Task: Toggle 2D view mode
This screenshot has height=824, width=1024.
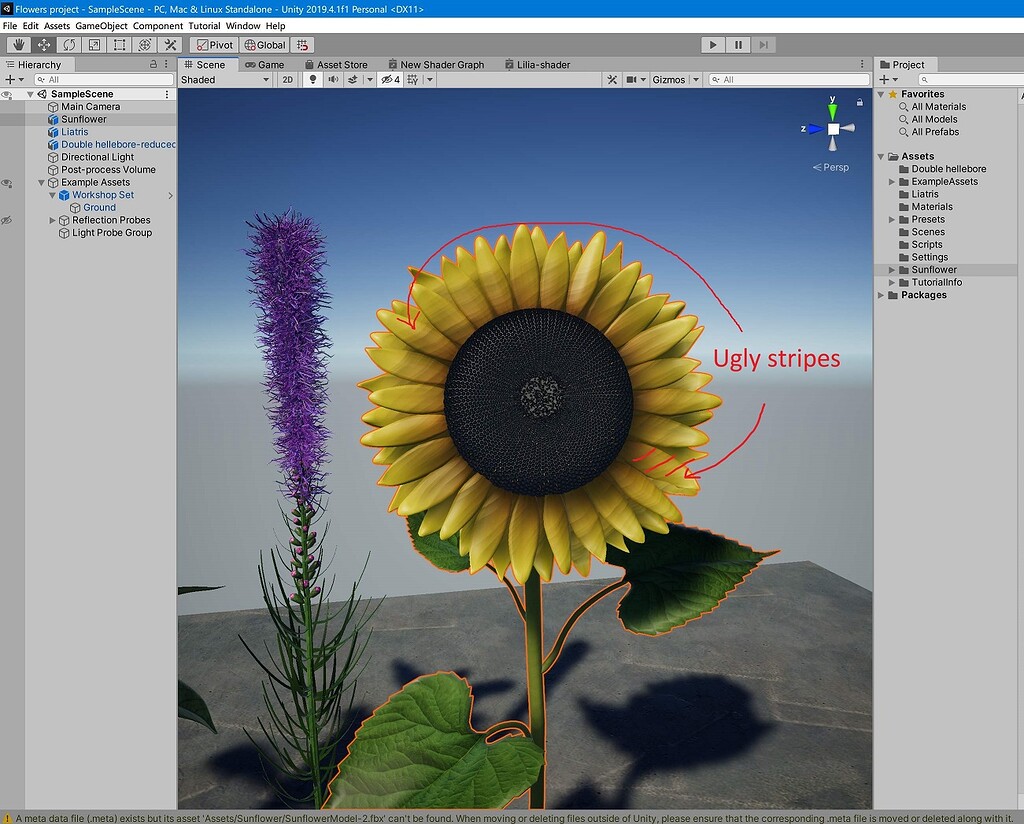Action: coord(287,80)
